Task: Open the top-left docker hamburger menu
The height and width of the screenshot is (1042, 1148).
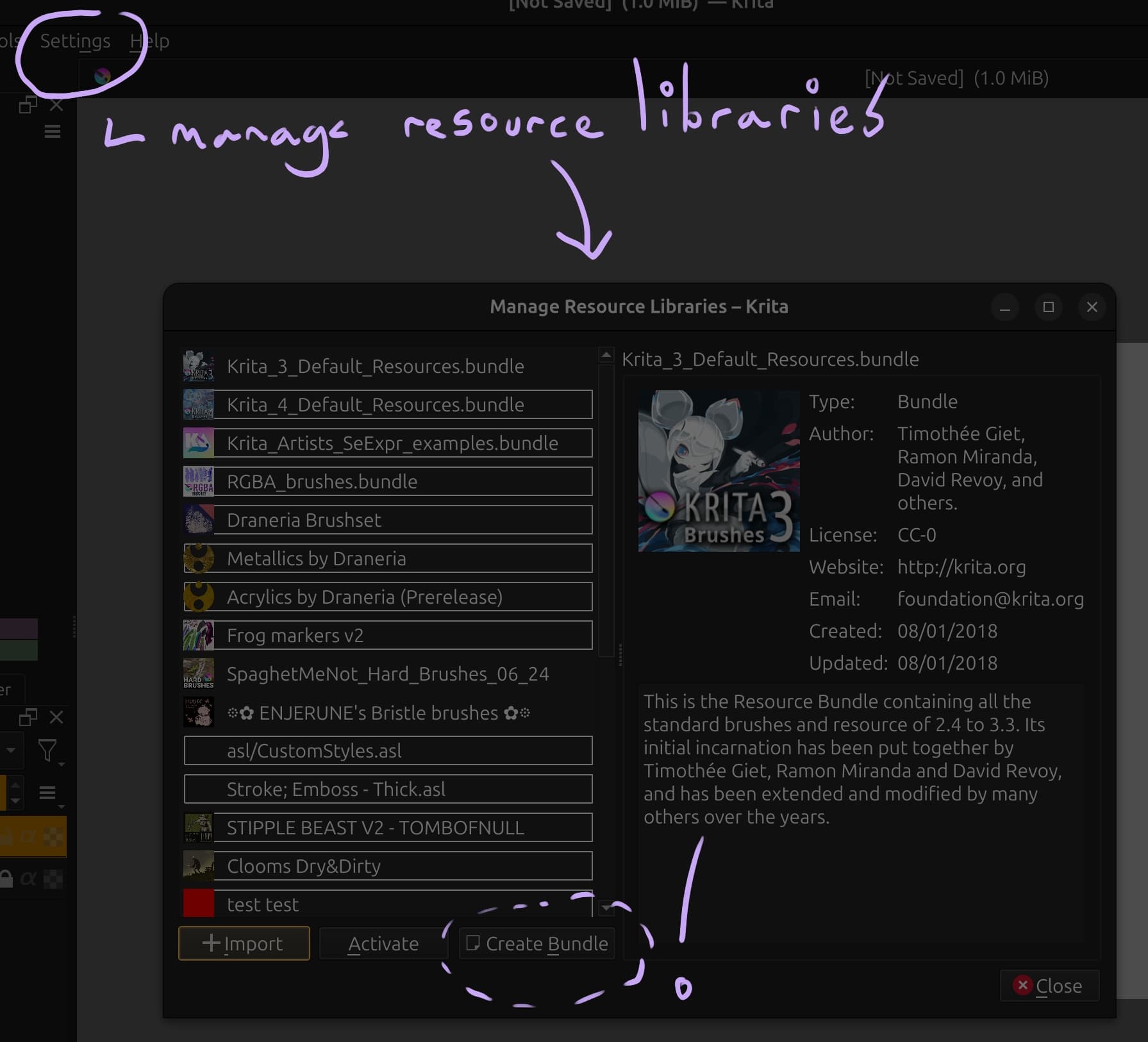Action: [x=52, y=131]
